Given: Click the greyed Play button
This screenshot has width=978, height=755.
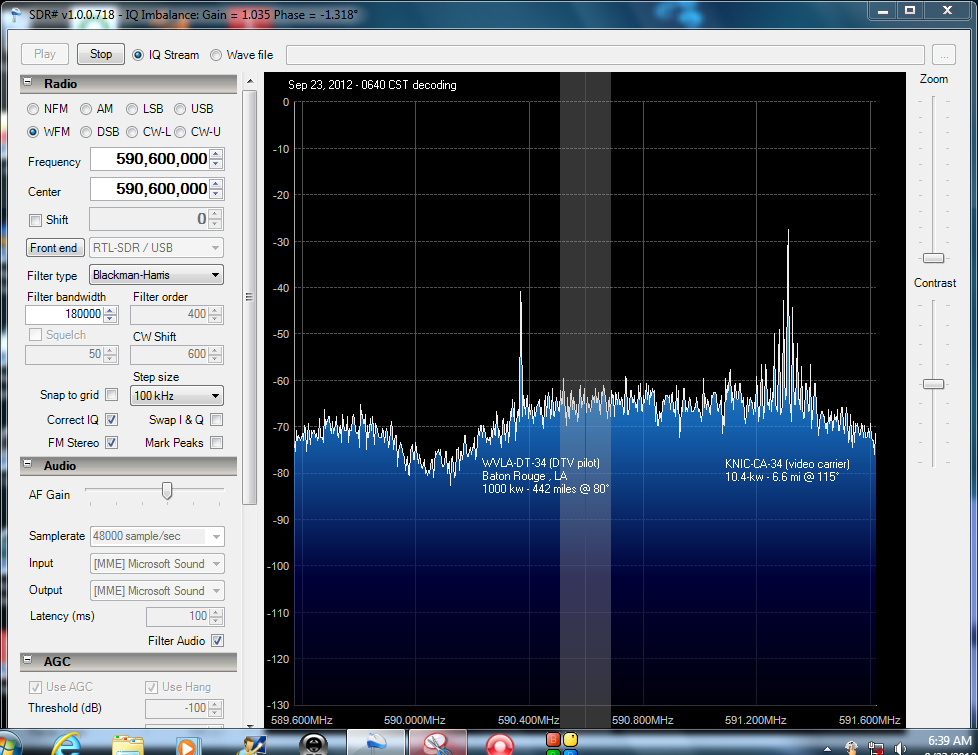Looking at the screenshot, I should point(45,54).
